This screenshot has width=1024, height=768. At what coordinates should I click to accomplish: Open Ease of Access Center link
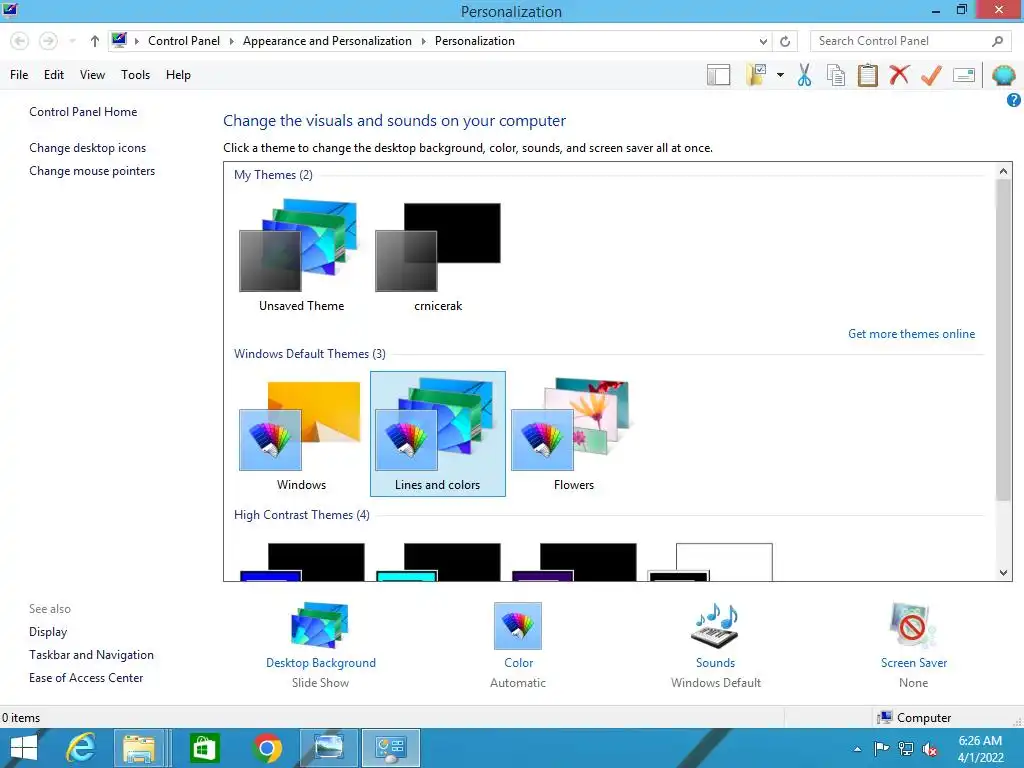[86, 678]
